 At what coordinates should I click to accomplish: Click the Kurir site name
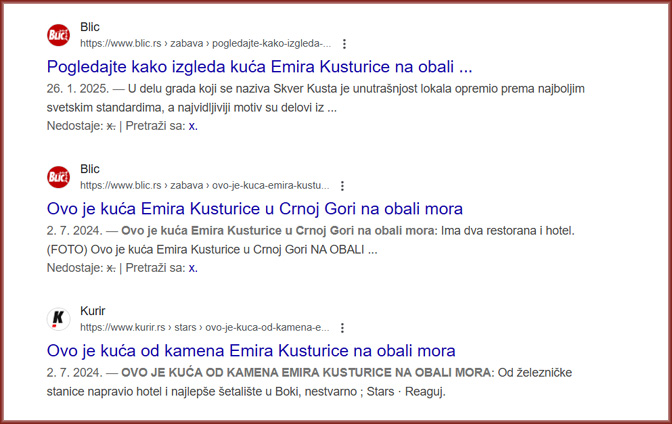(x=92, y=311)
